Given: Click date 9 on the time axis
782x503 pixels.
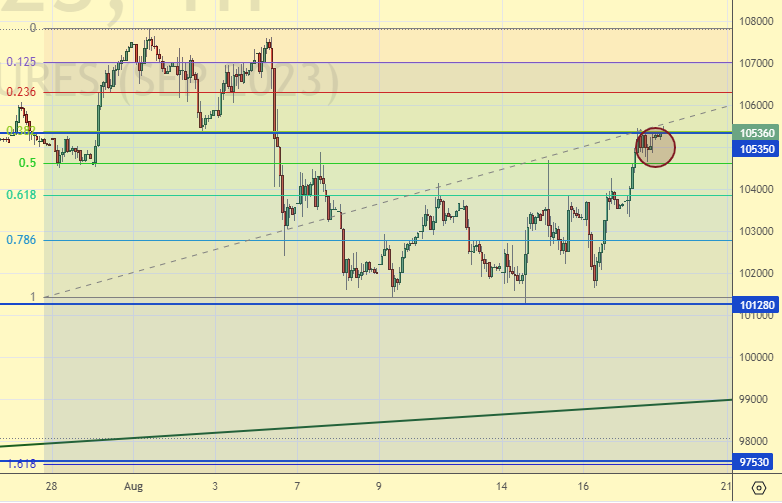Looking at the screenshot, I should click(x=379, y=485).
